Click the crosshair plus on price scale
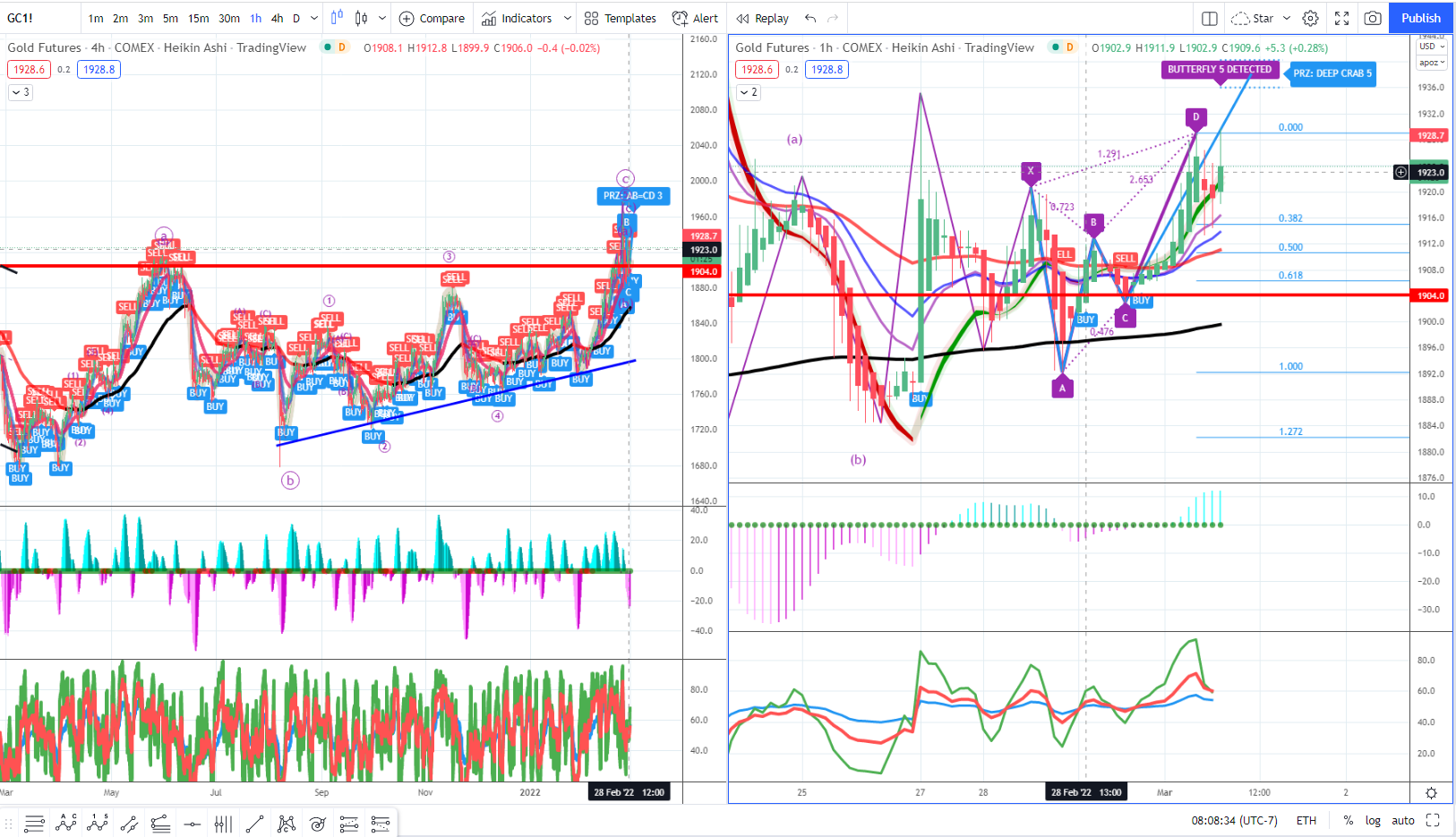This screenshot has height=837, width=1456. coord(1400,172)
